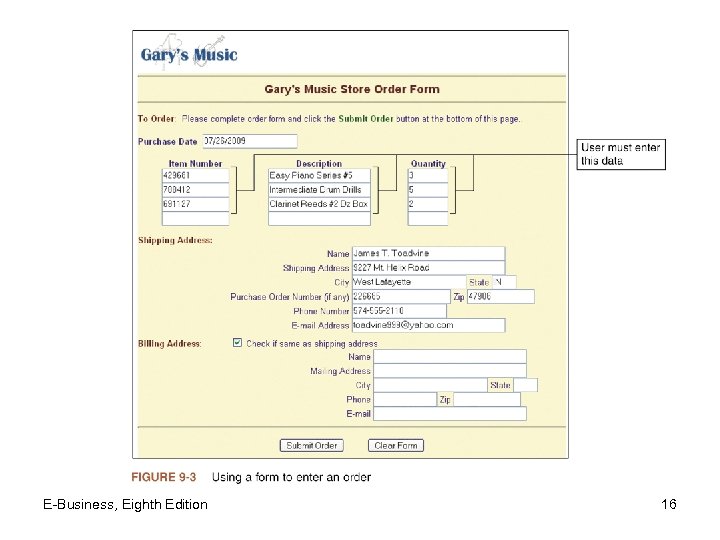The height and width of the screenshot is (540, 720).
Task: Click the billing E-mail field
Action: click(450, 414)
